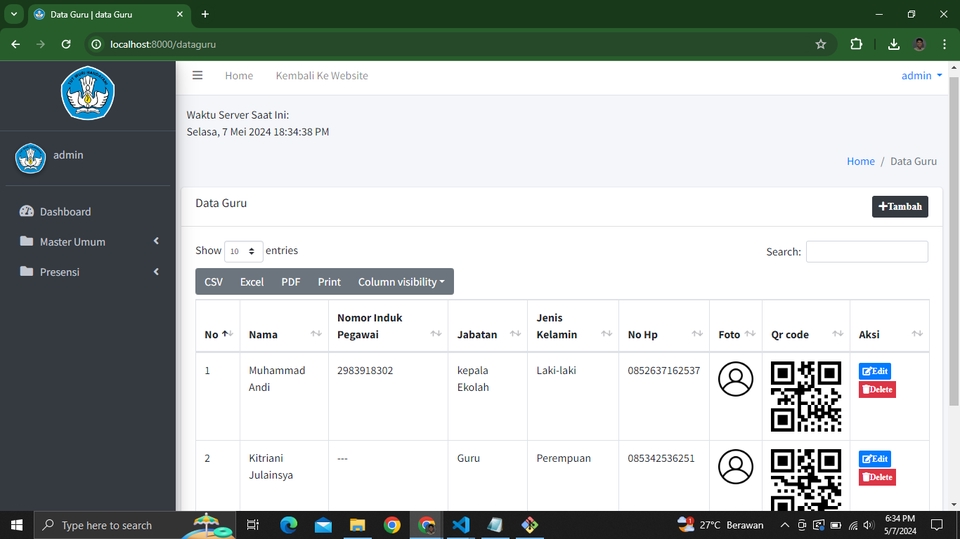This screenshot has width=960, height=539.
Task: Toggle the sidebar hamburger menu
Action: (x=197, y=75)
